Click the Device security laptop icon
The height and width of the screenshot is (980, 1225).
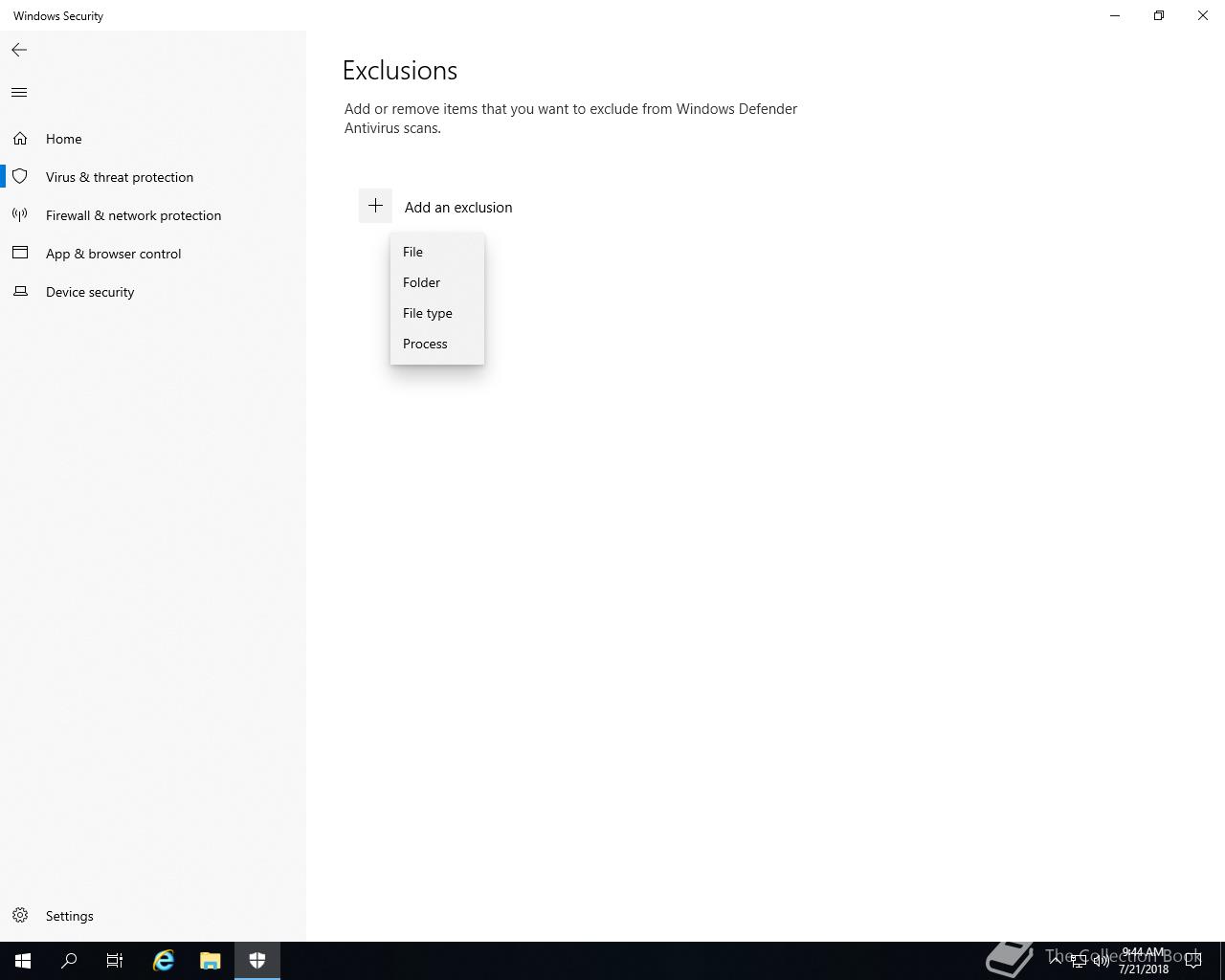pos(20,292)
